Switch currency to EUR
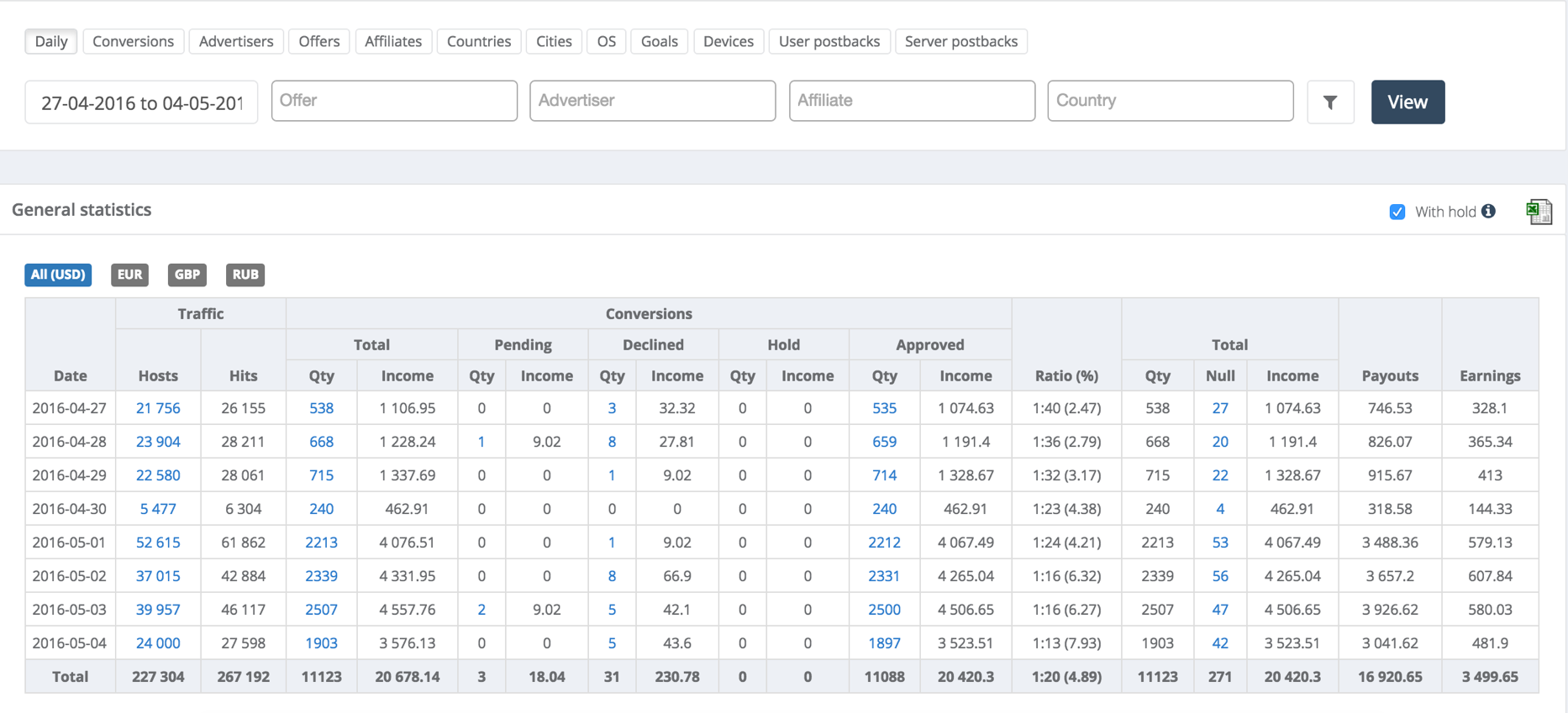 click(x=129, y=275)
